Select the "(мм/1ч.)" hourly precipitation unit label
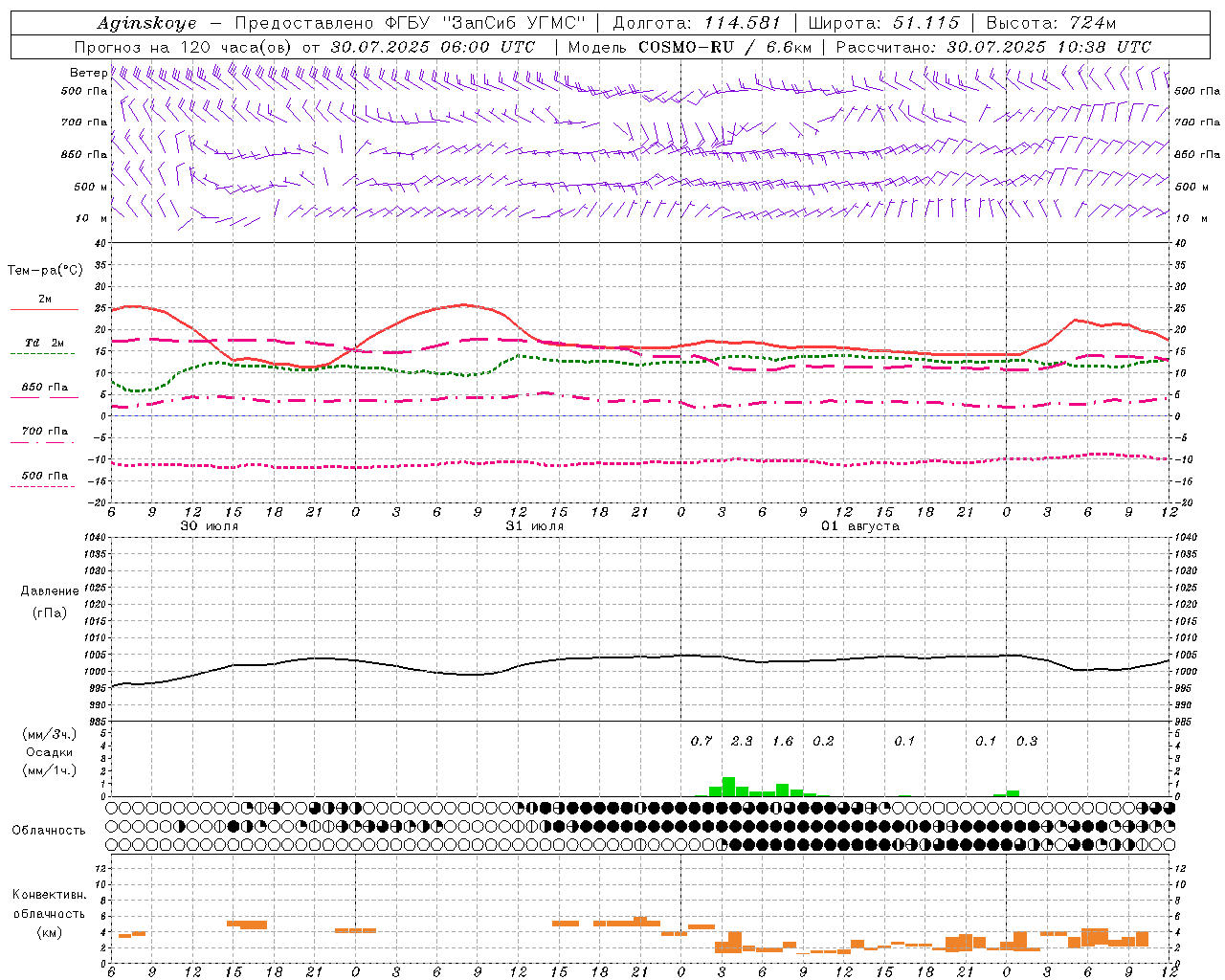1225x980 pixels. pos(50,770)
